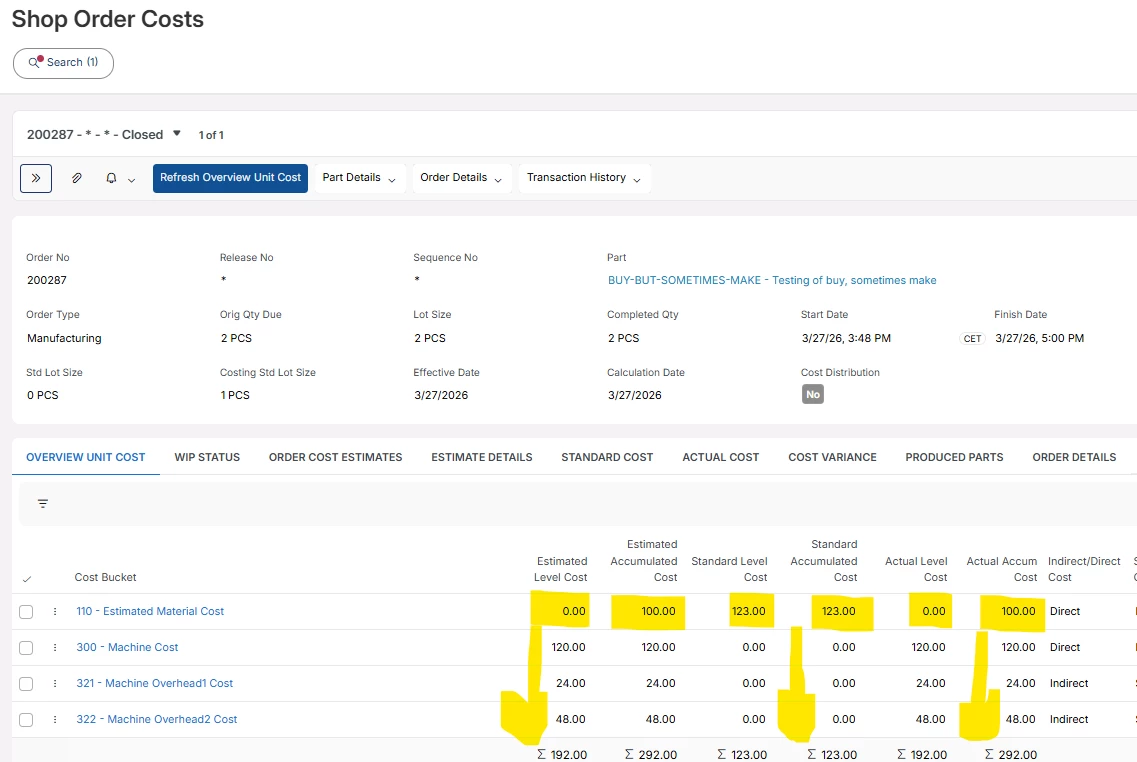Check the 322 - Machine Overhead2 Cost row
The height and width of the screenshot is (762, 1137).
26,720
